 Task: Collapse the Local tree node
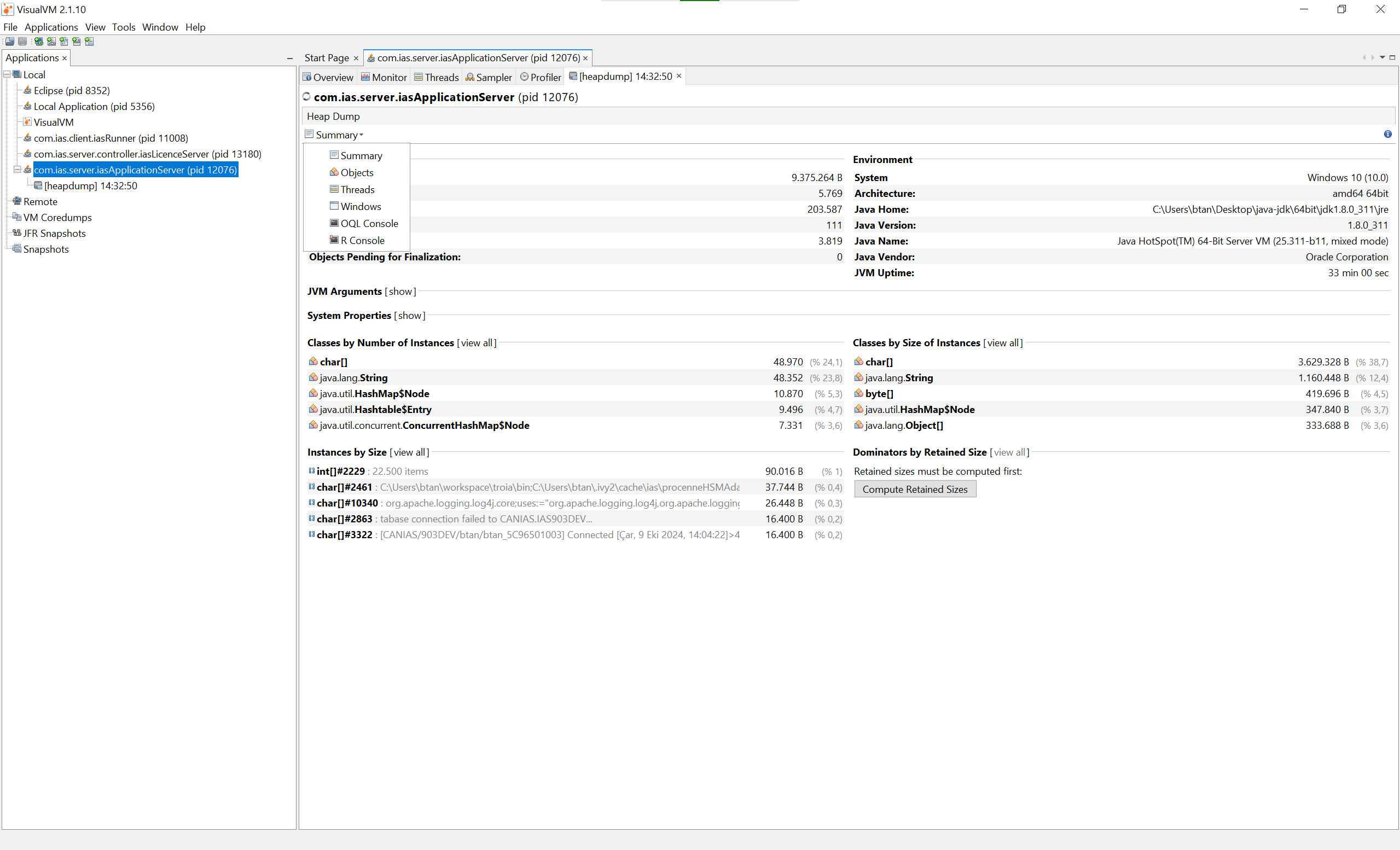pyautogui.click(x=8, y=74)
